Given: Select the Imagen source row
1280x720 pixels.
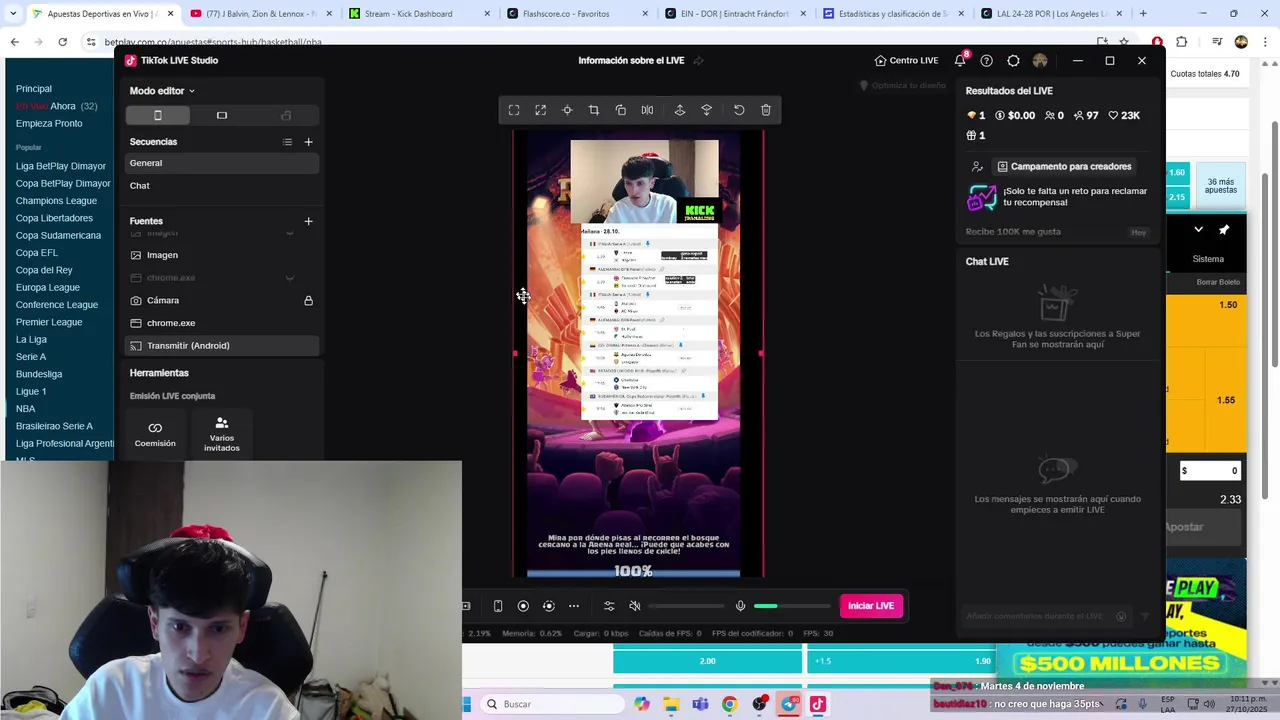Looking at the screenshot, I should 222,255.
